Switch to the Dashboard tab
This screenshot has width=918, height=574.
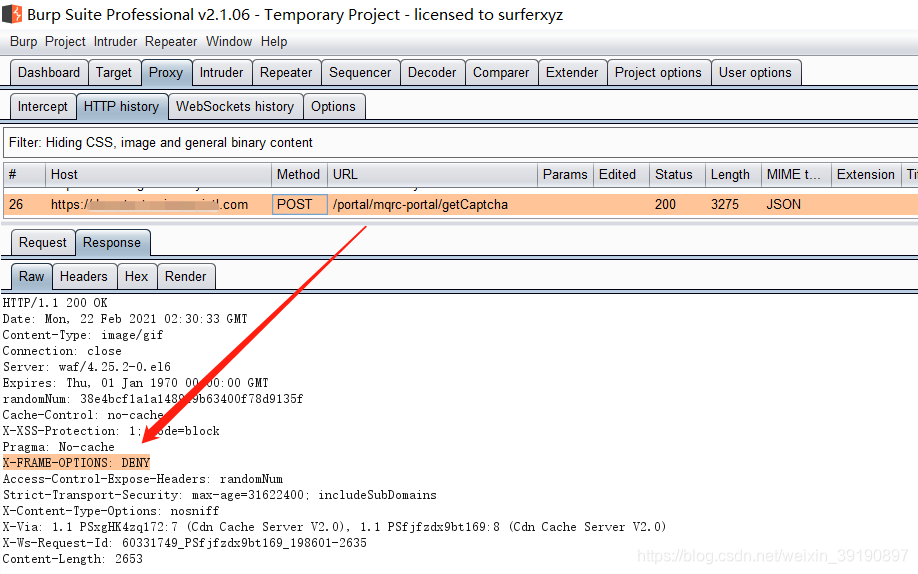(49, 73)
